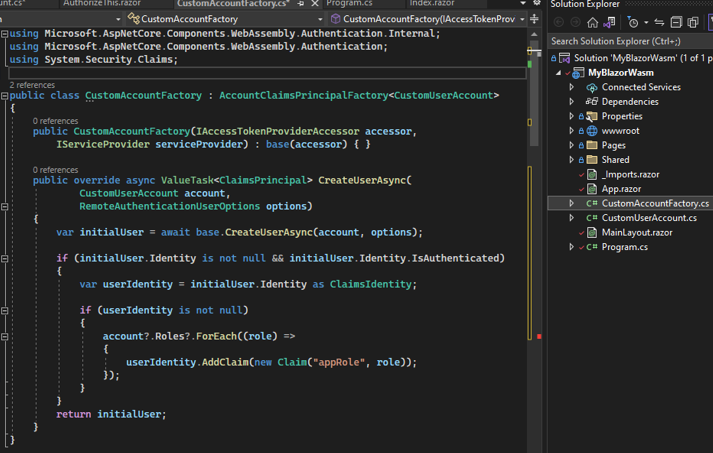Image resolution: width=713 pixels, height=453 pixels.
Task: Open the project scope dropdown at left
Action: (118, 19)
